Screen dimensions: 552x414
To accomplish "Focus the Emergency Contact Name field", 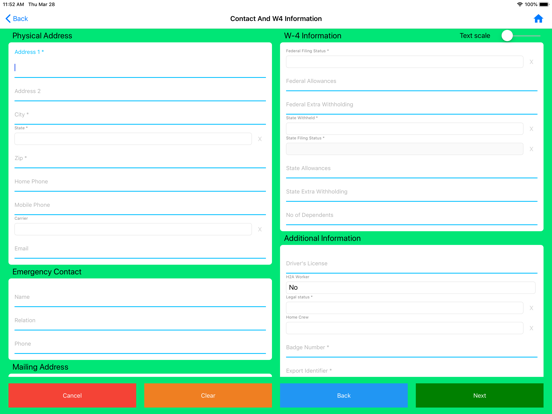I will pos(140,299).
